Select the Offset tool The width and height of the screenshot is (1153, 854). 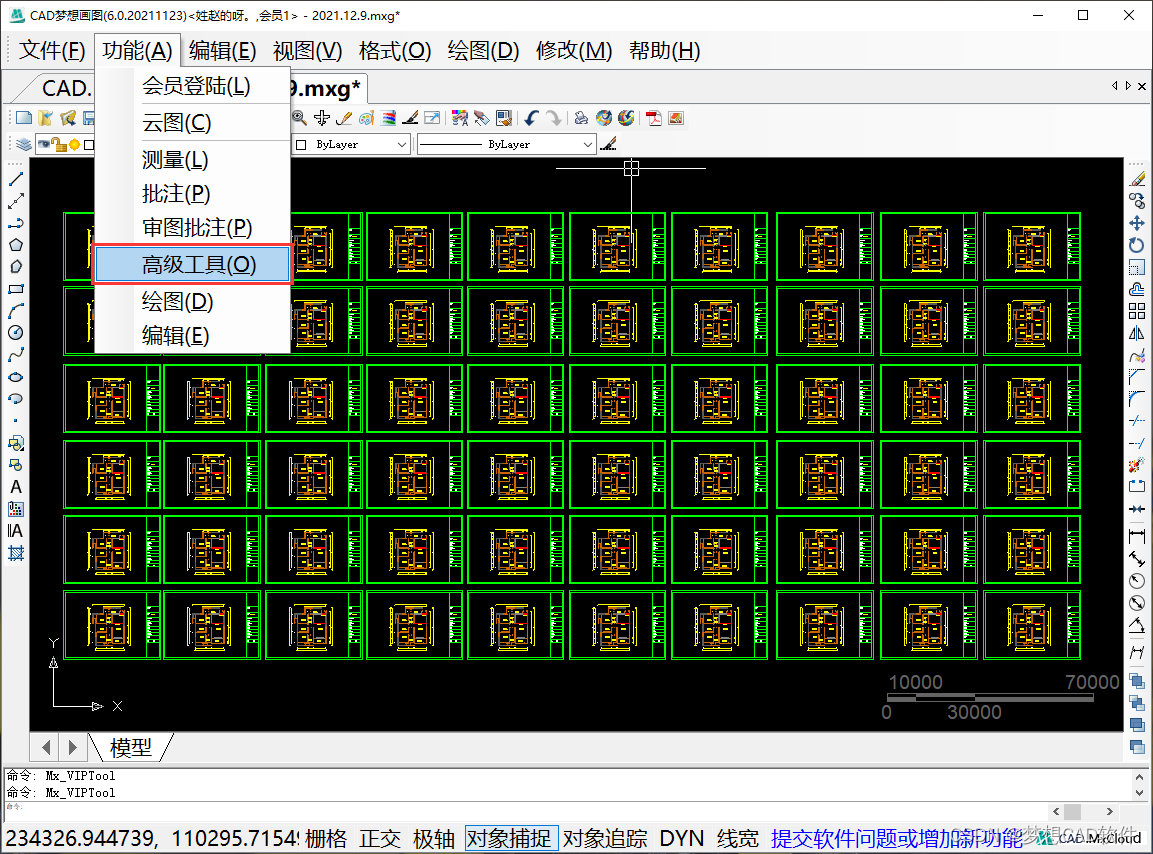pos(1137,289)
